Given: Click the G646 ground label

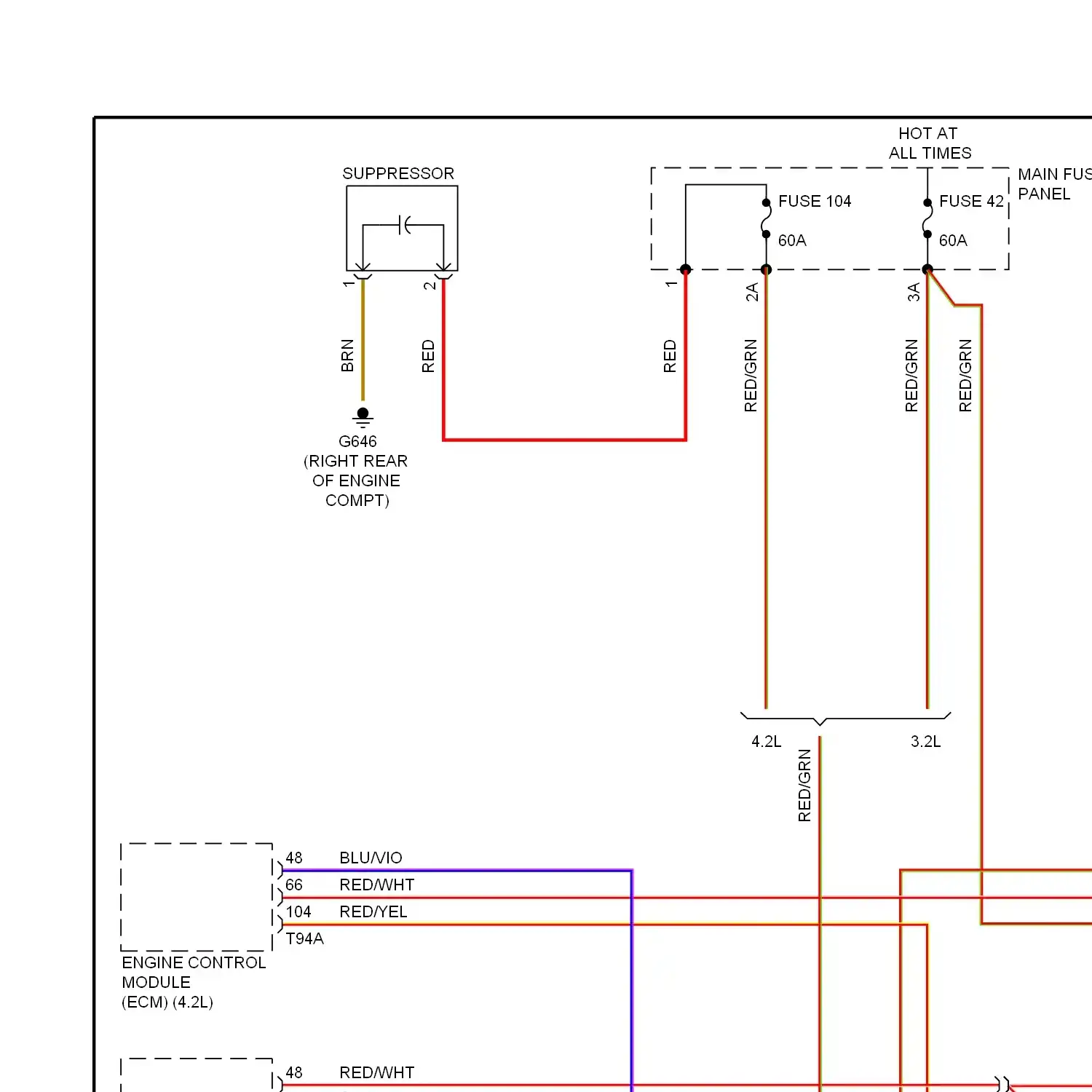Looking at the screenshot, I should click(x=357, y=441).
